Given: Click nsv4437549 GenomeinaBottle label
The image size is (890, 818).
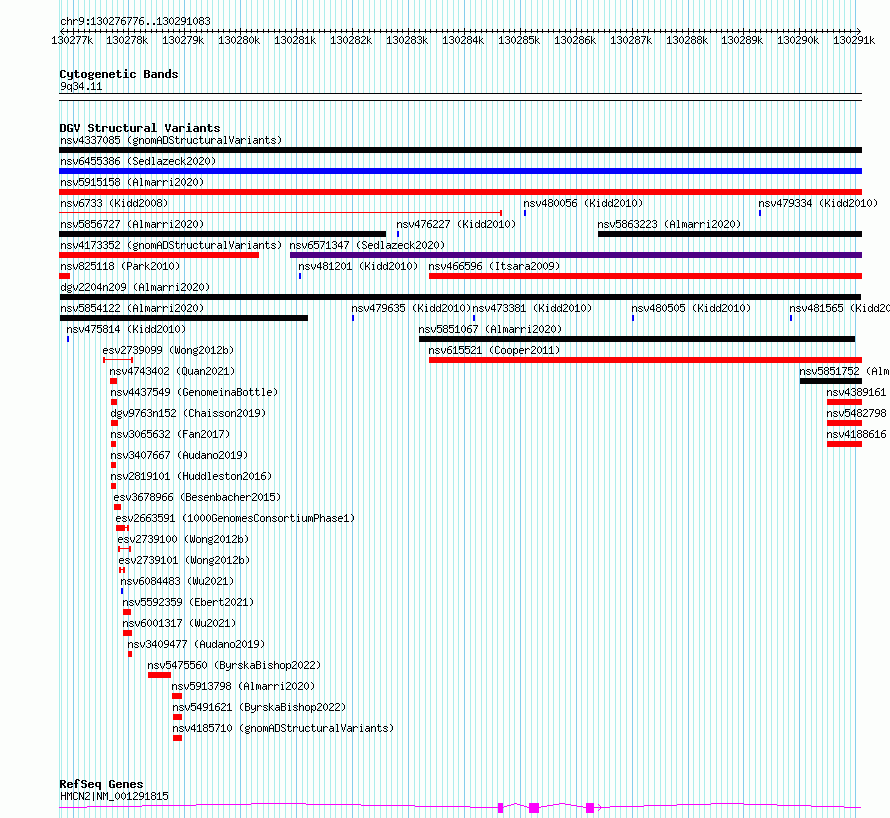Looking at the screenshot, I should (194, 392).
